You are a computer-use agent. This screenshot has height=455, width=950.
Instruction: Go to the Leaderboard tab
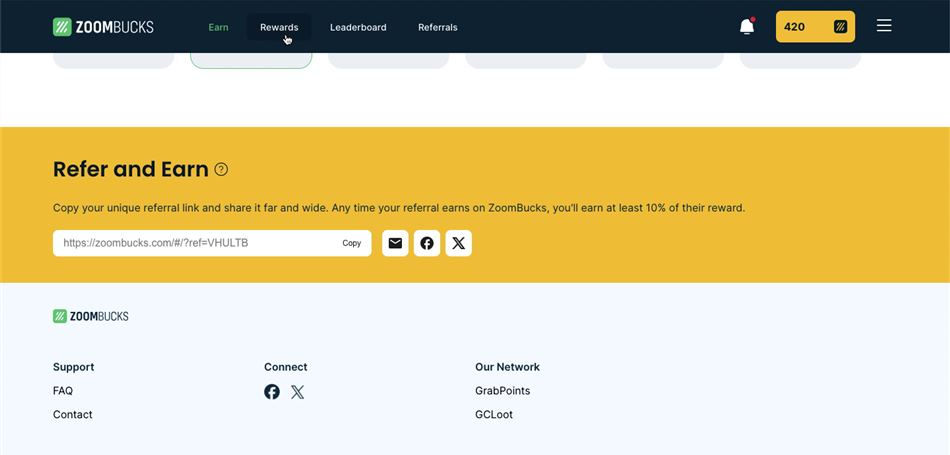(x=358, y=27)
